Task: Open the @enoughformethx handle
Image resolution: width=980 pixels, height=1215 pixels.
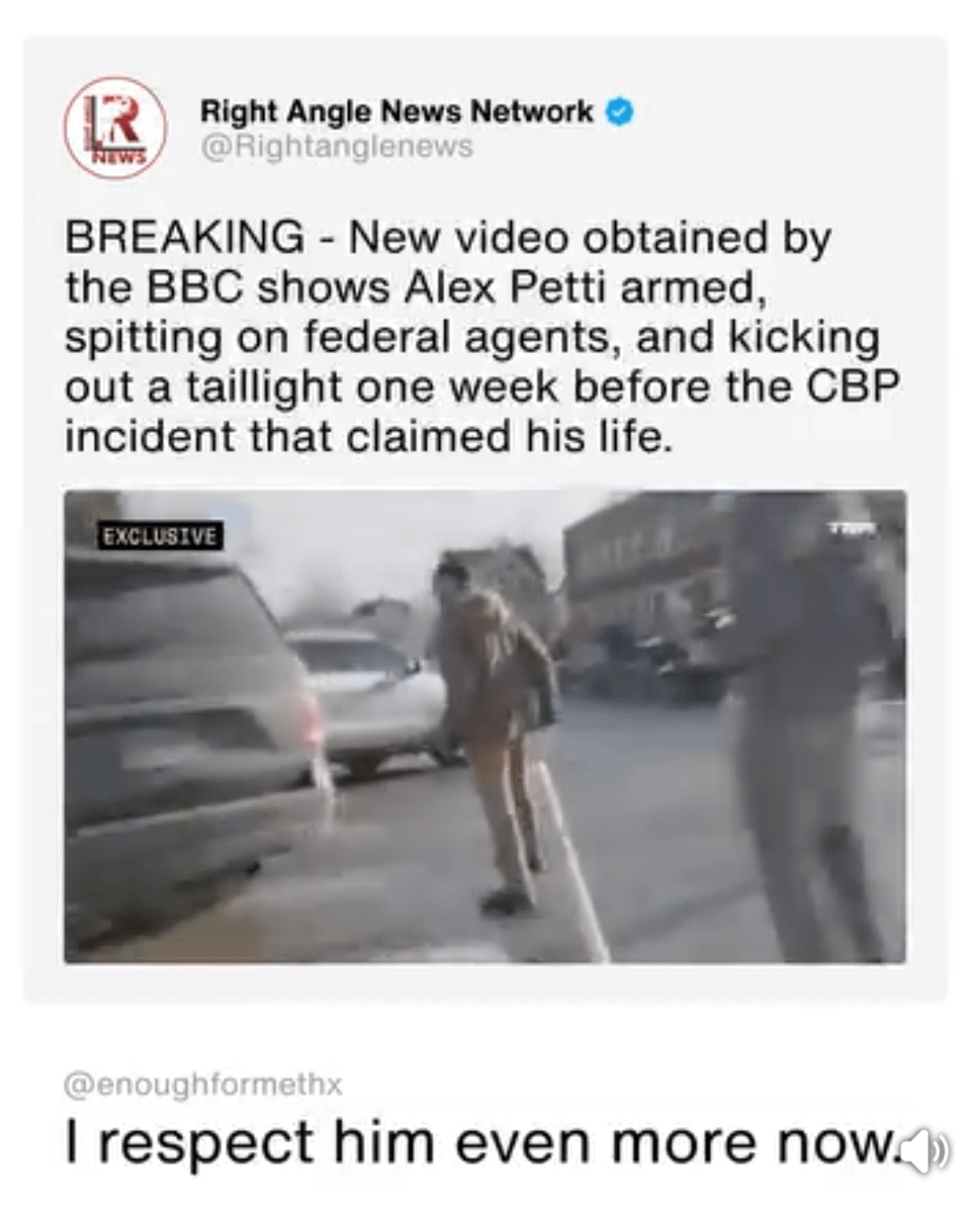Action: coord(203,1084)
